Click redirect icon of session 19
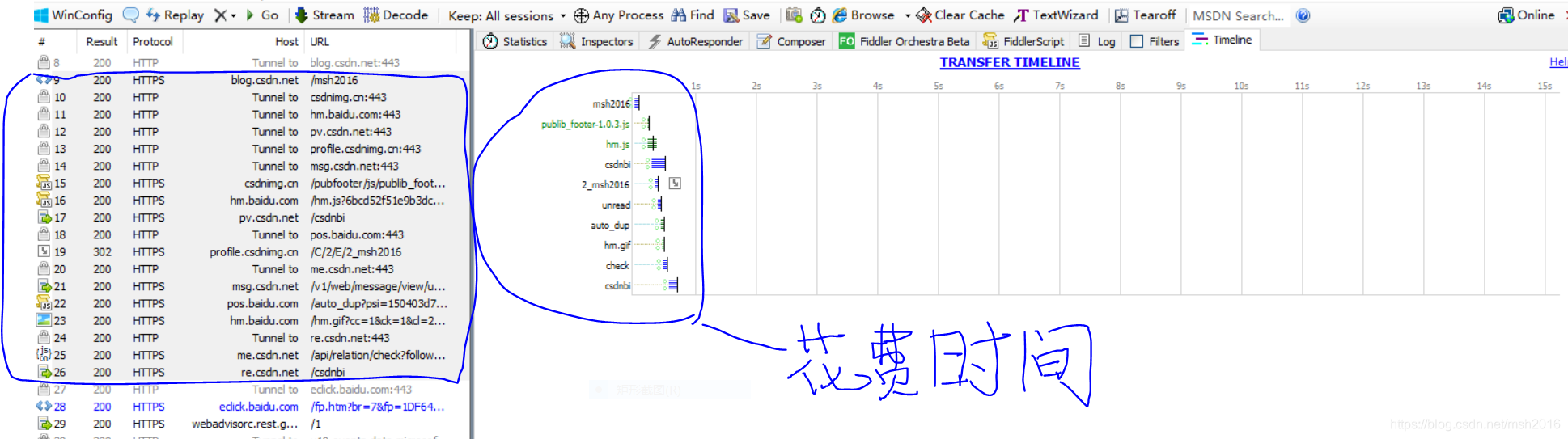 44,251
